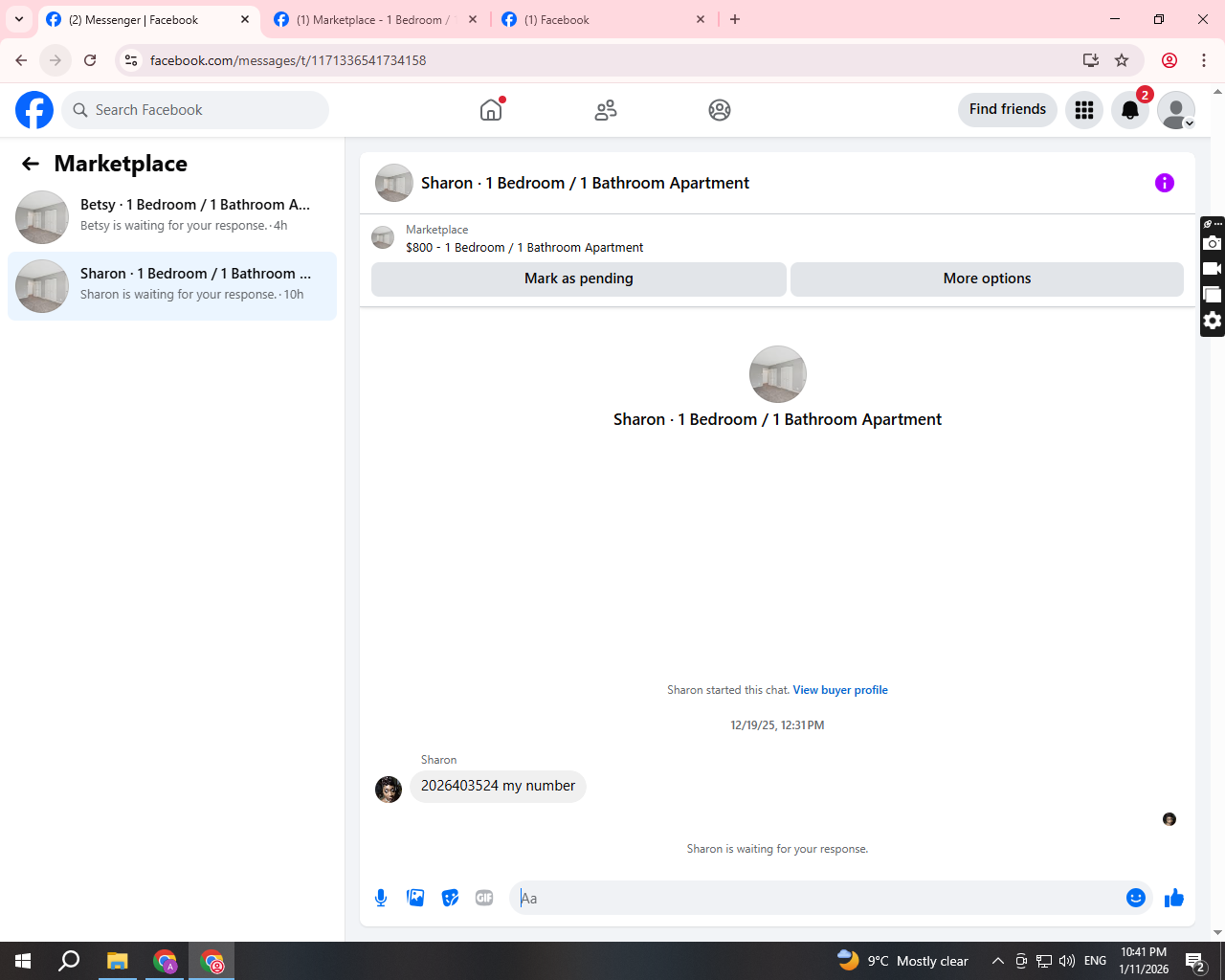This screenshot has width=1225, height=980.
Task: Navigate back in the browser
Action: 21,60
